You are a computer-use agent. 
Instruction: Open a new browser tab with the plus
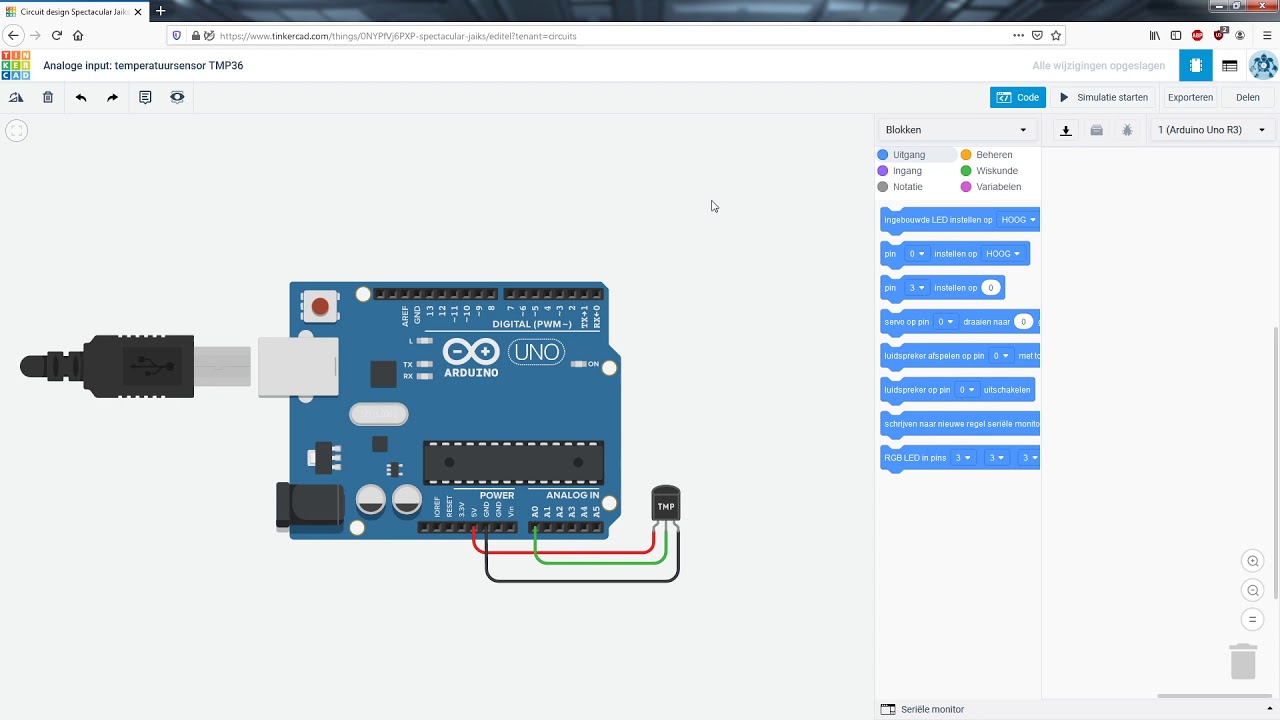coord(160,11)
